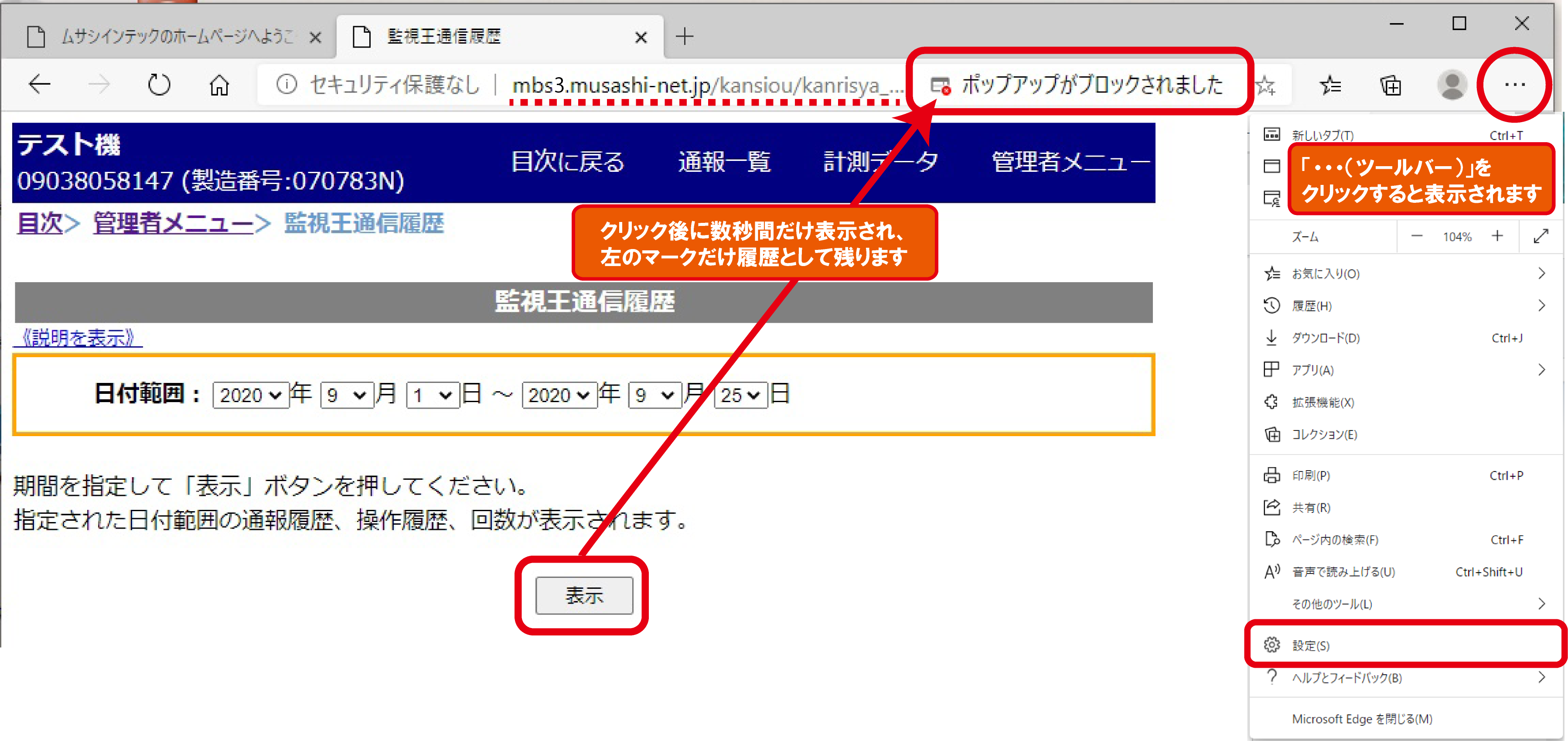The height and width of the screenshot is (741, 1568).
Task: Maximize the Edge browser window
Action: coord(1459,24)
